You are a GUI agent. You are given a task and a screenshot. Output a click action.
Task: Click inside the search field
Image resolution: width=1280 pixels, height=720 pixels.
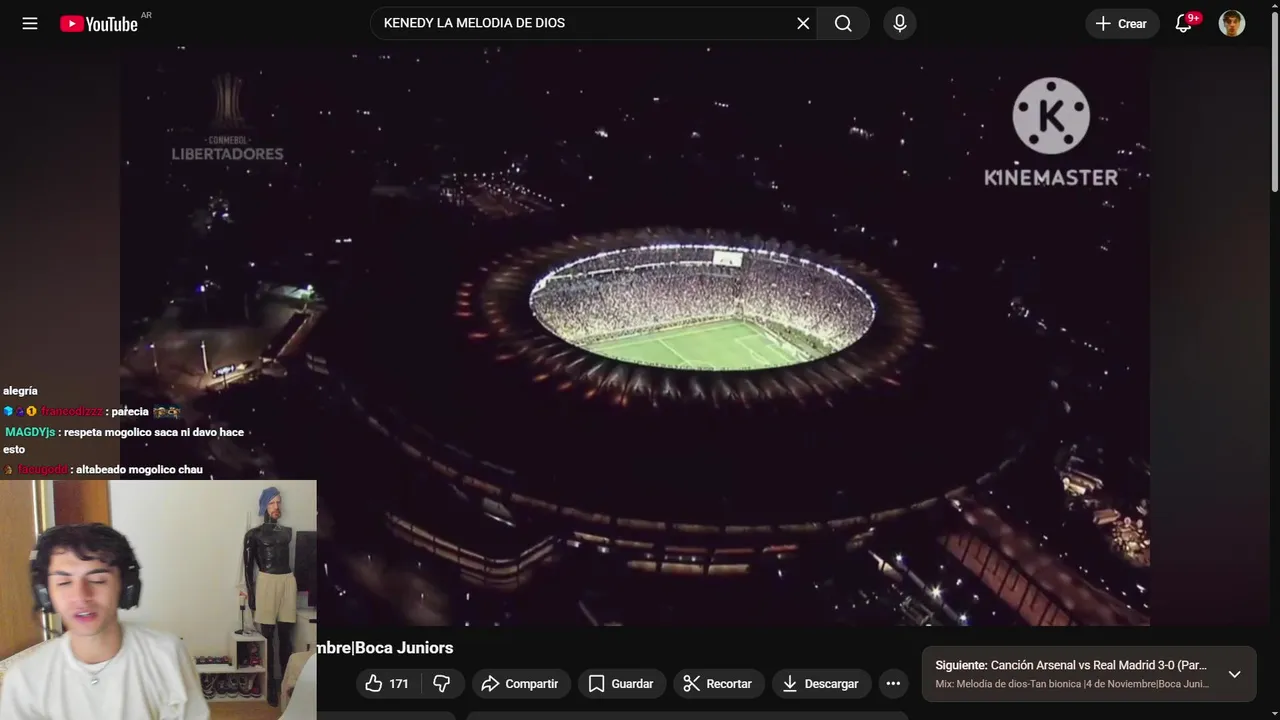point(580,23)
